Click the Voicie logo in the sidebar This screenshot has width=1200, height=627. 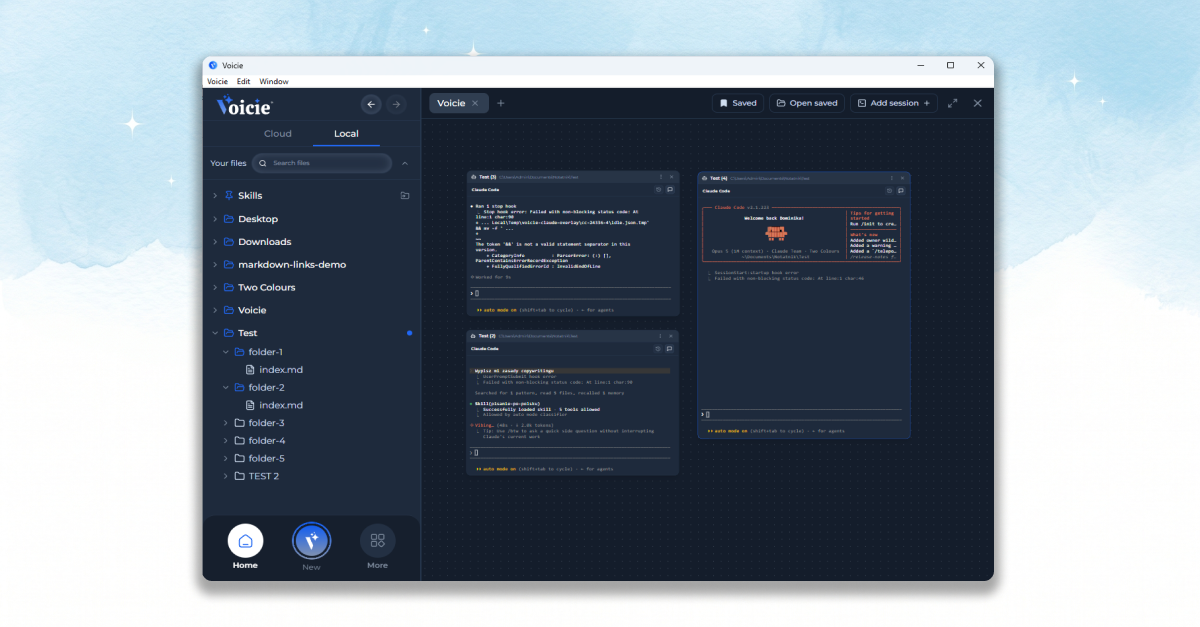click(244, 105)
